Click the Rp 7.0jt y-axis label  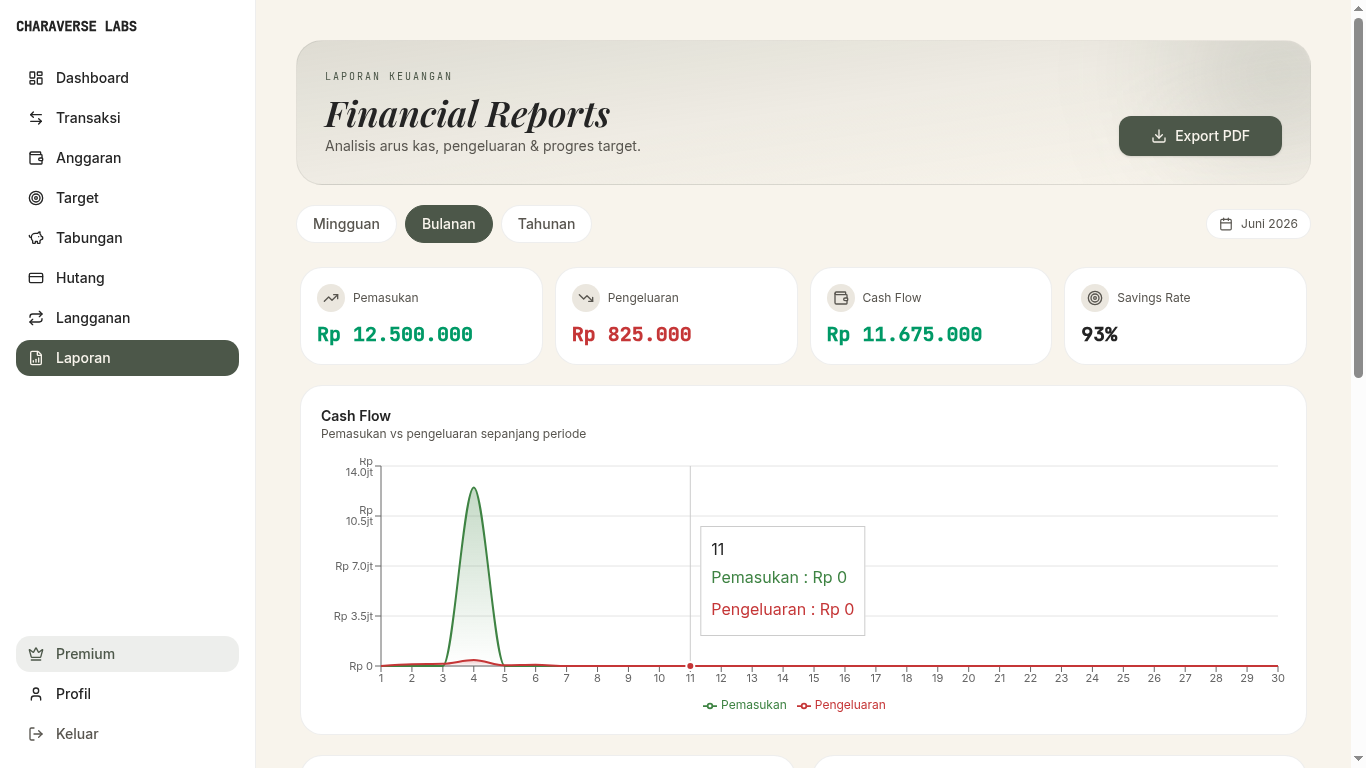(x=354, y=566)
